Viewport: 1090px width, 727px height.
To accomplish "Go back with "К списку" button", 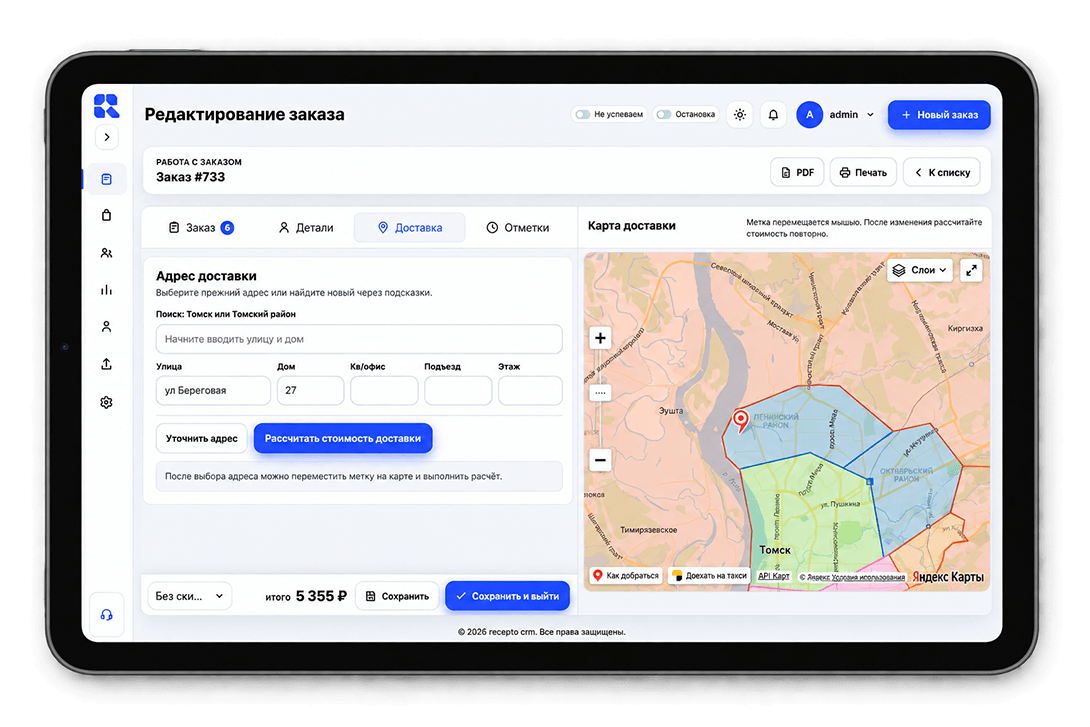I will point(942,172).
